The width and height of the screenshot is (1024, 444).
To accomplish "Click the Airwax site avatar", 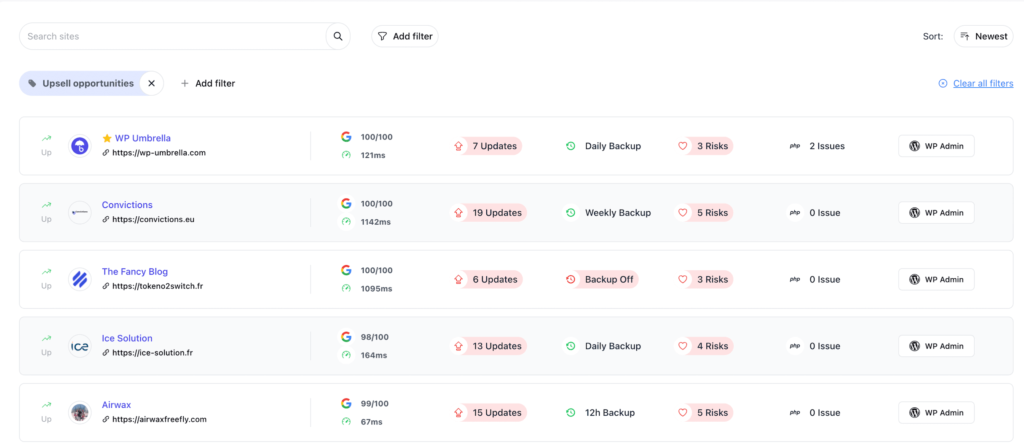I will [79, 412].
